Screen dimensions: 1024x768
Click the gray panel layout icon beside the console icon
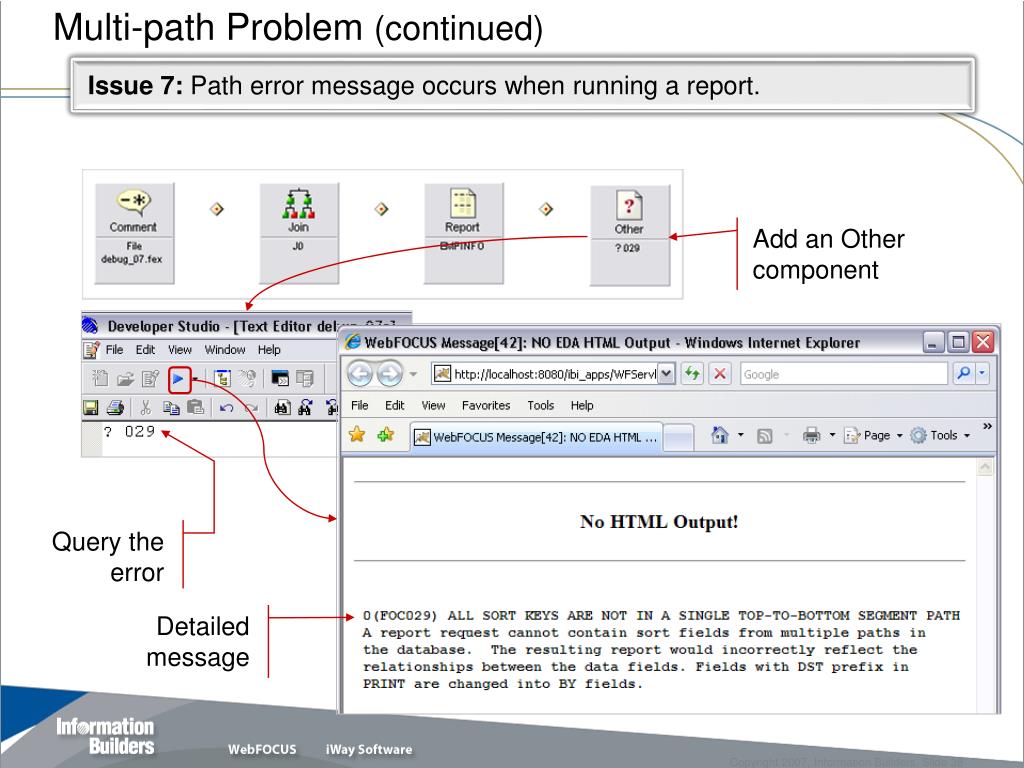[x=304, y=378]
